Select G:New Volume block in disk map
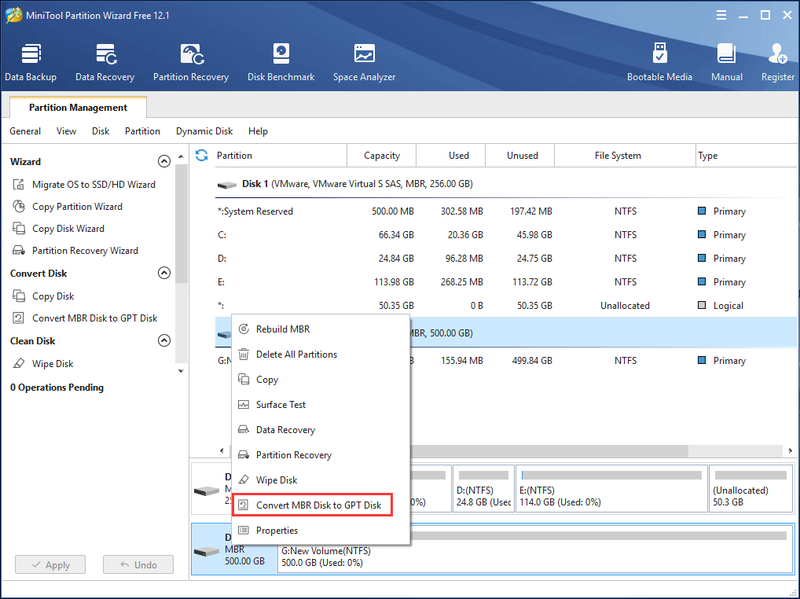800x599 pixels. click(535, 550)
